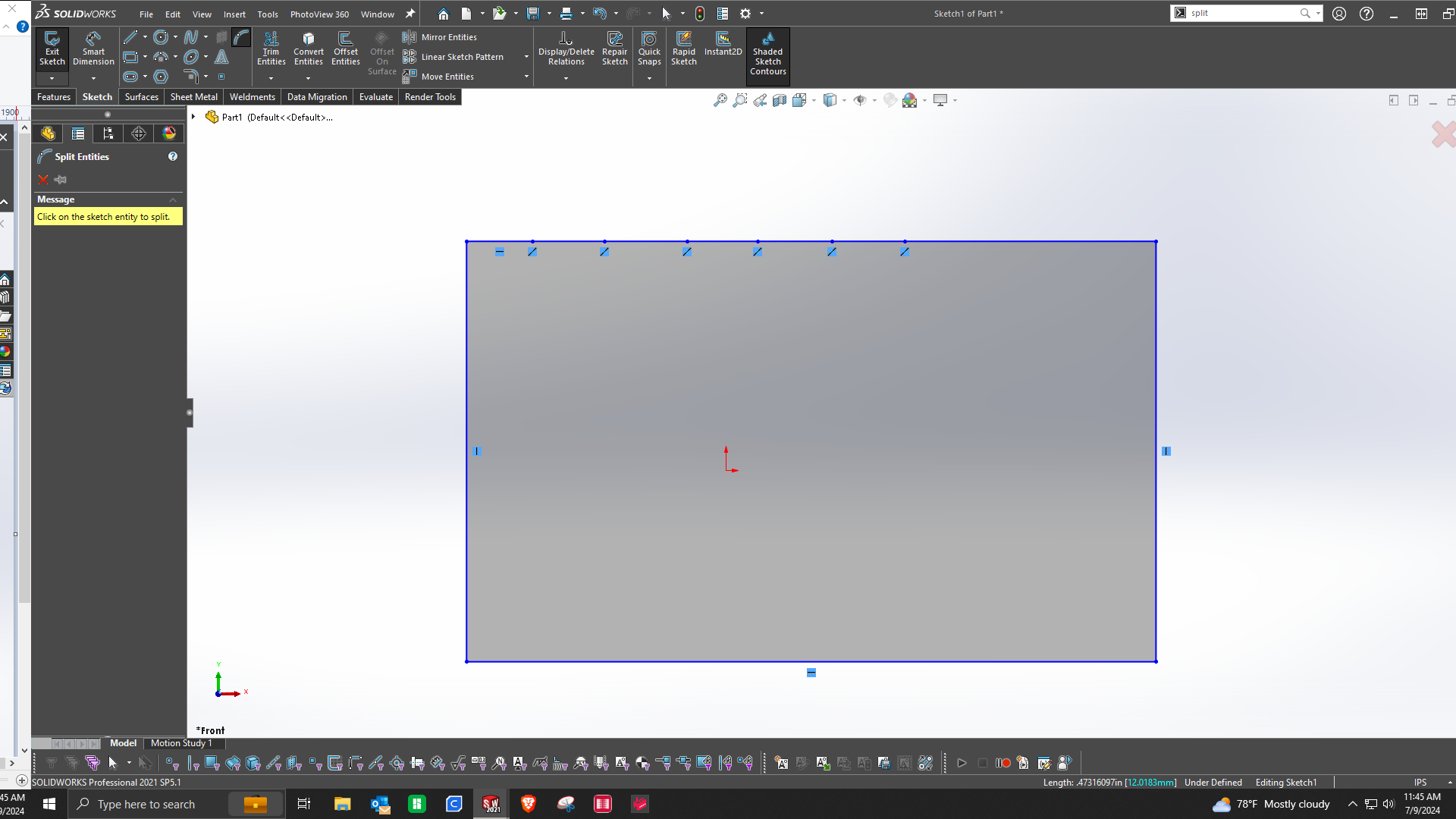Switch to the Evaluate tab
1456x819 pixels.
375,97
